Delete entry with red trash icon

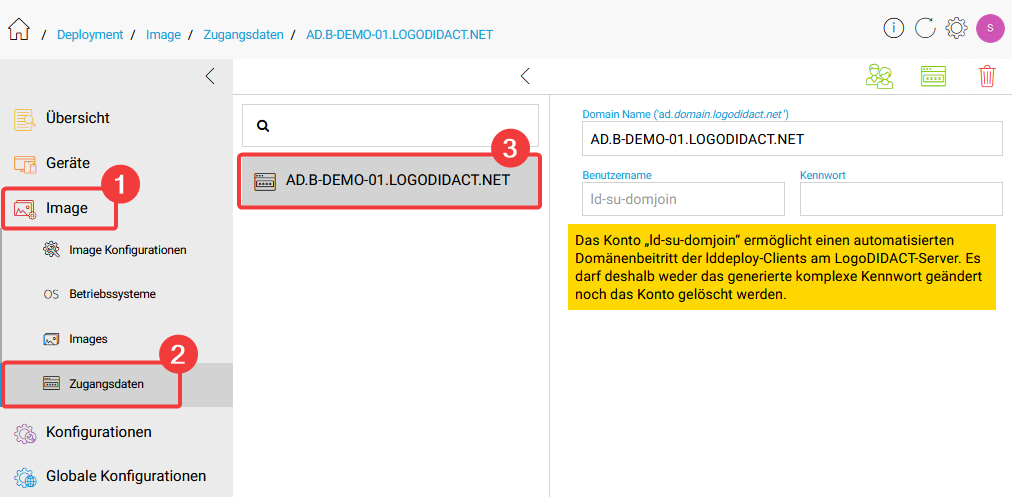[987, 76]
